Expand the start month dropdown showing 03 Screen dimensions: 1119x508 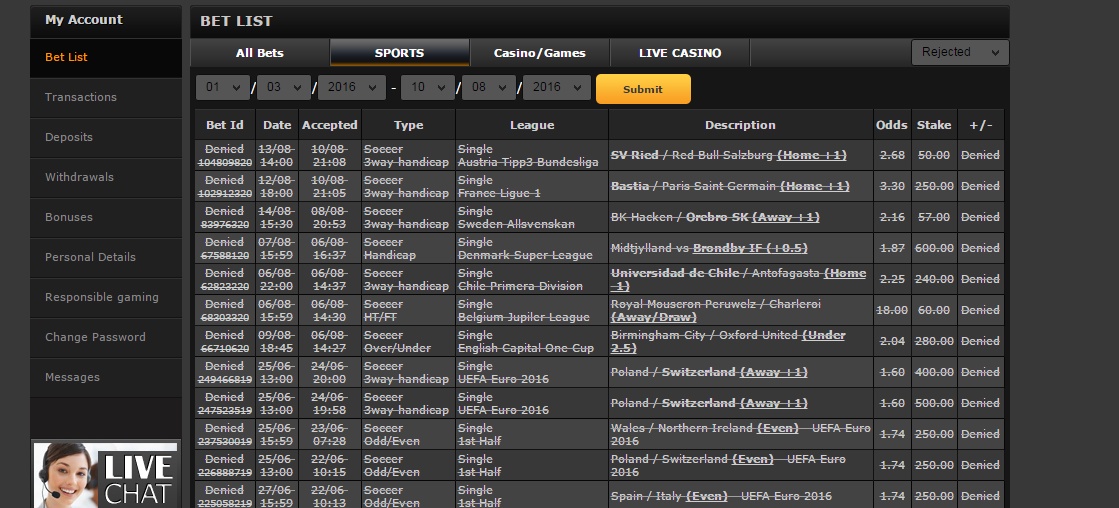[284, 87]
